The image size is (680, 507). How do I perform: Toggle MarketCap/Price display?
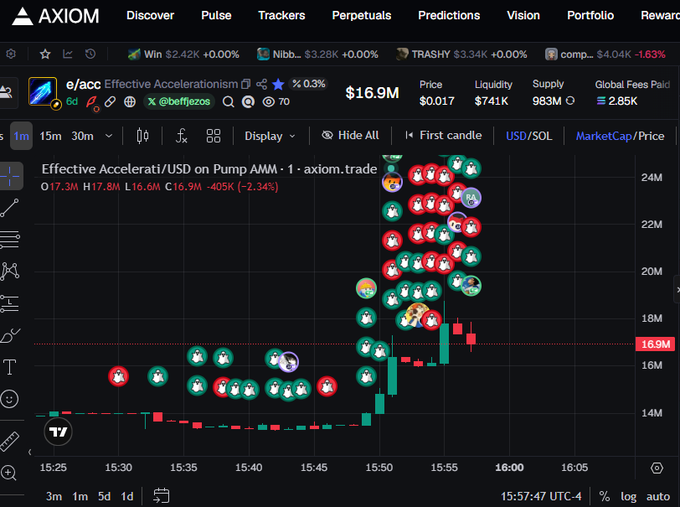click(620, 136)
